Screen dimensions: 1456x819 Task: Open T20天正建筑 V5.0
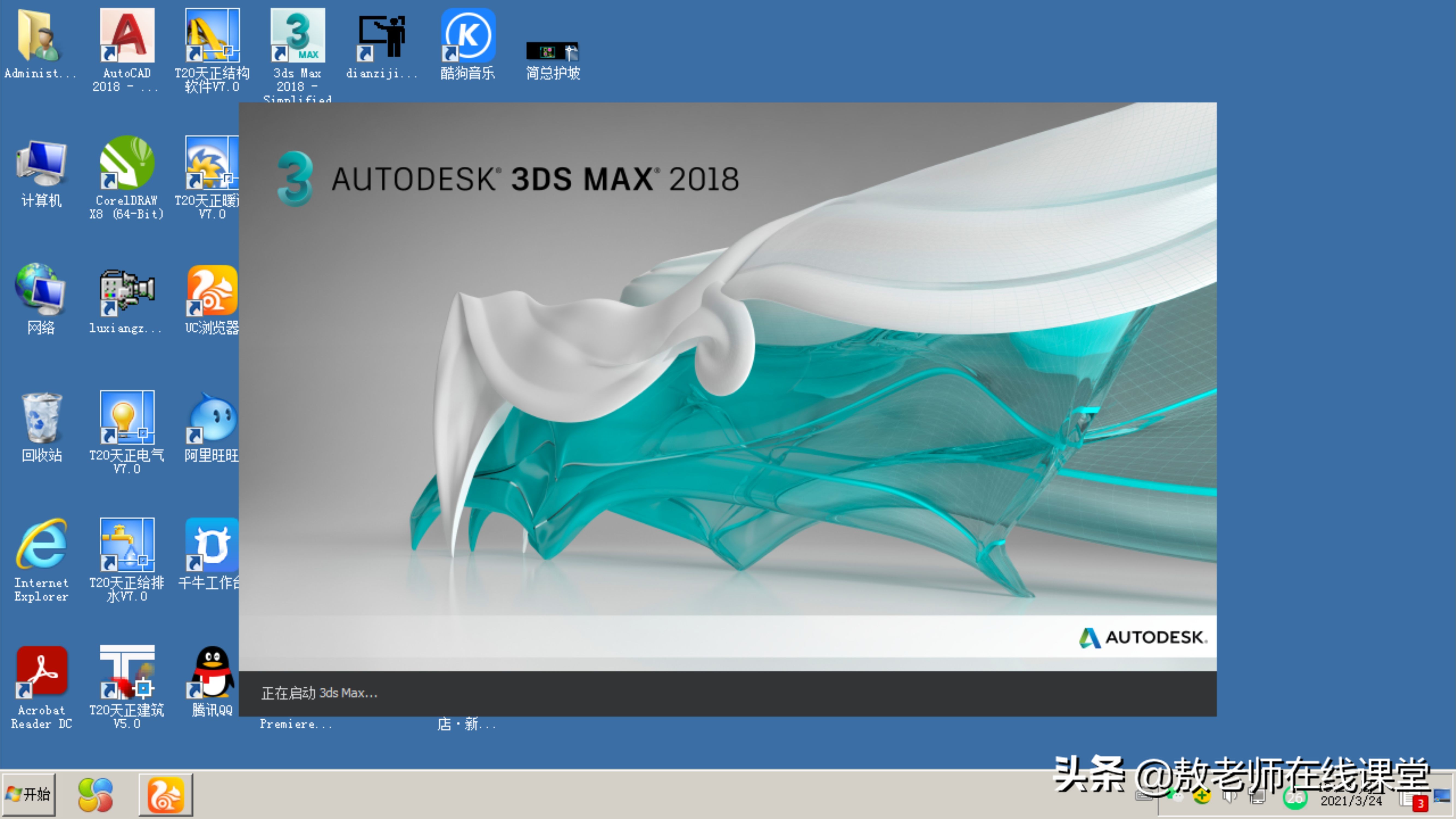(127, 675)
